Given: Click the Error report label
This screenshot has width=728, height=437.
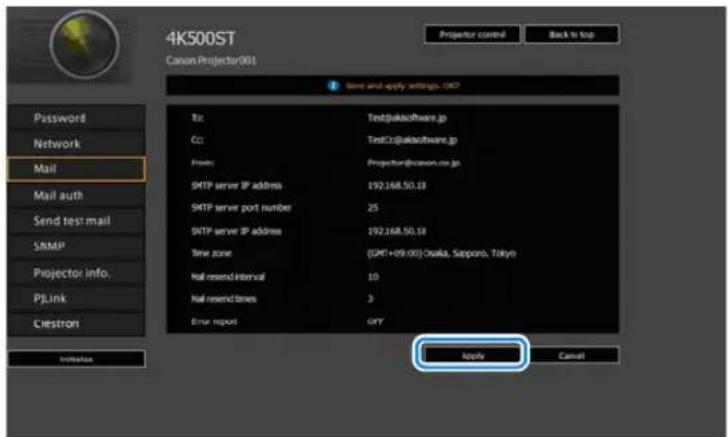Looking at the screenshot, I should pos(214,321).
